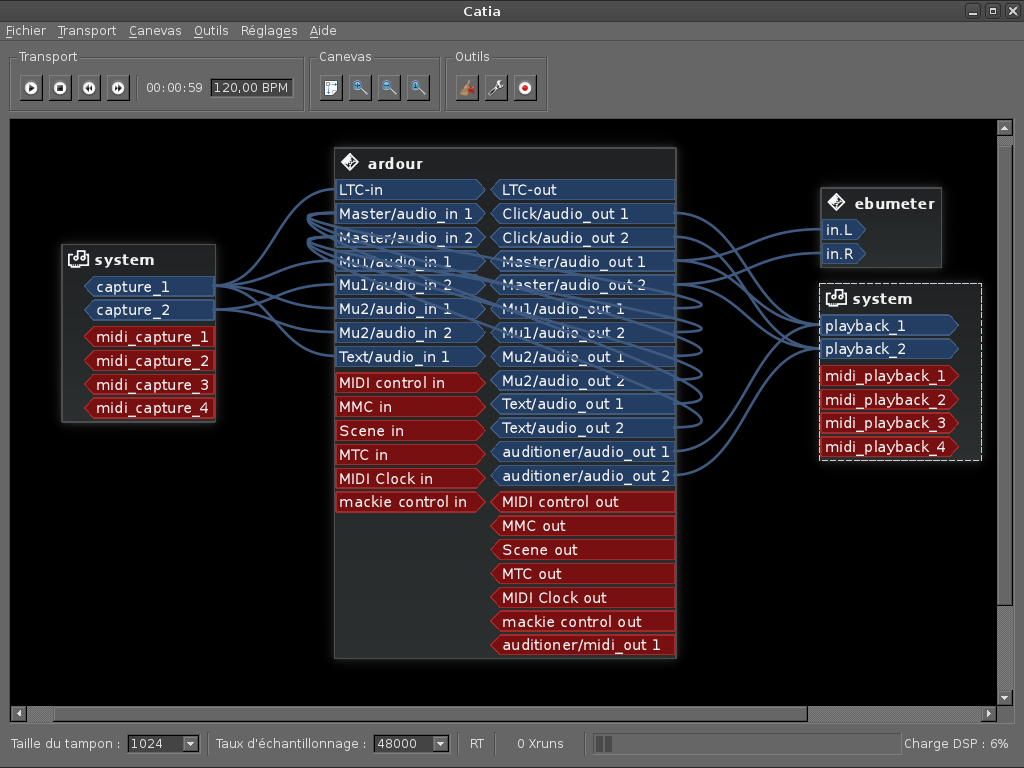Select the Click/audio_out 1 port

click(x=583, y=214)
